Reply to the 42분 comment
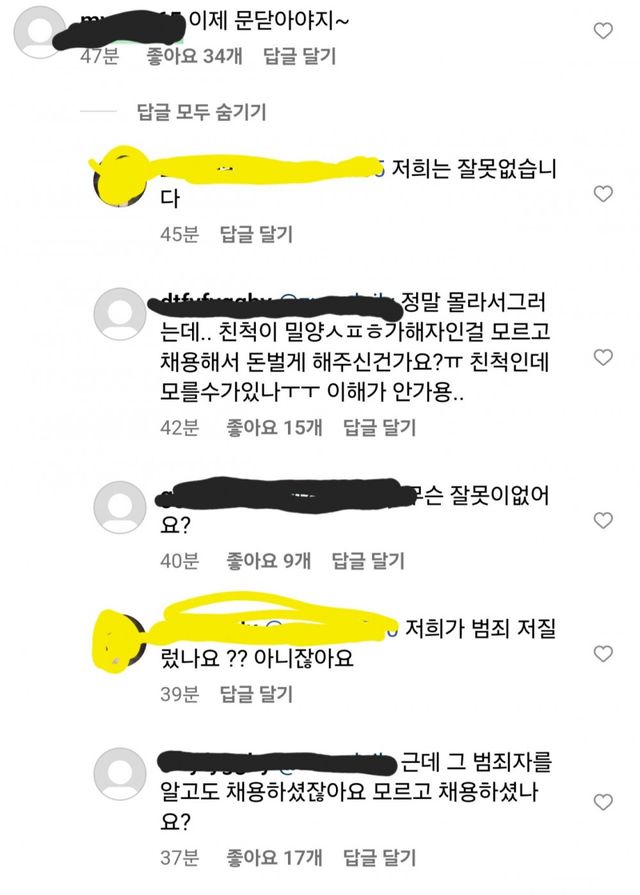640x895 pixels. (x=379, y=427)
